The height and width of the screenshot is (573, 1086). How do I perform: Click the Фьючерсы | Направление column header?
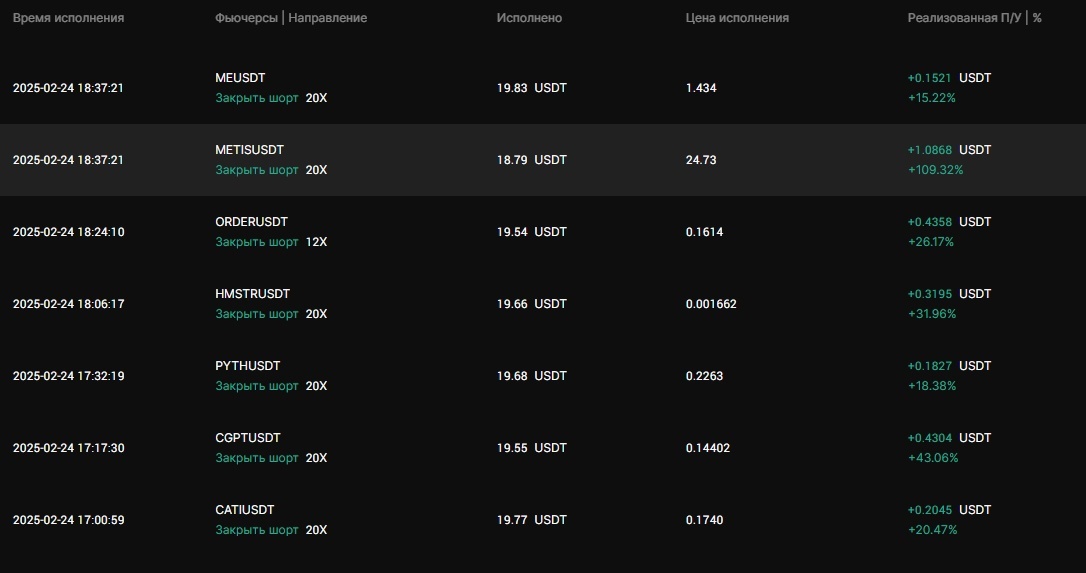(x=291, y=18)
